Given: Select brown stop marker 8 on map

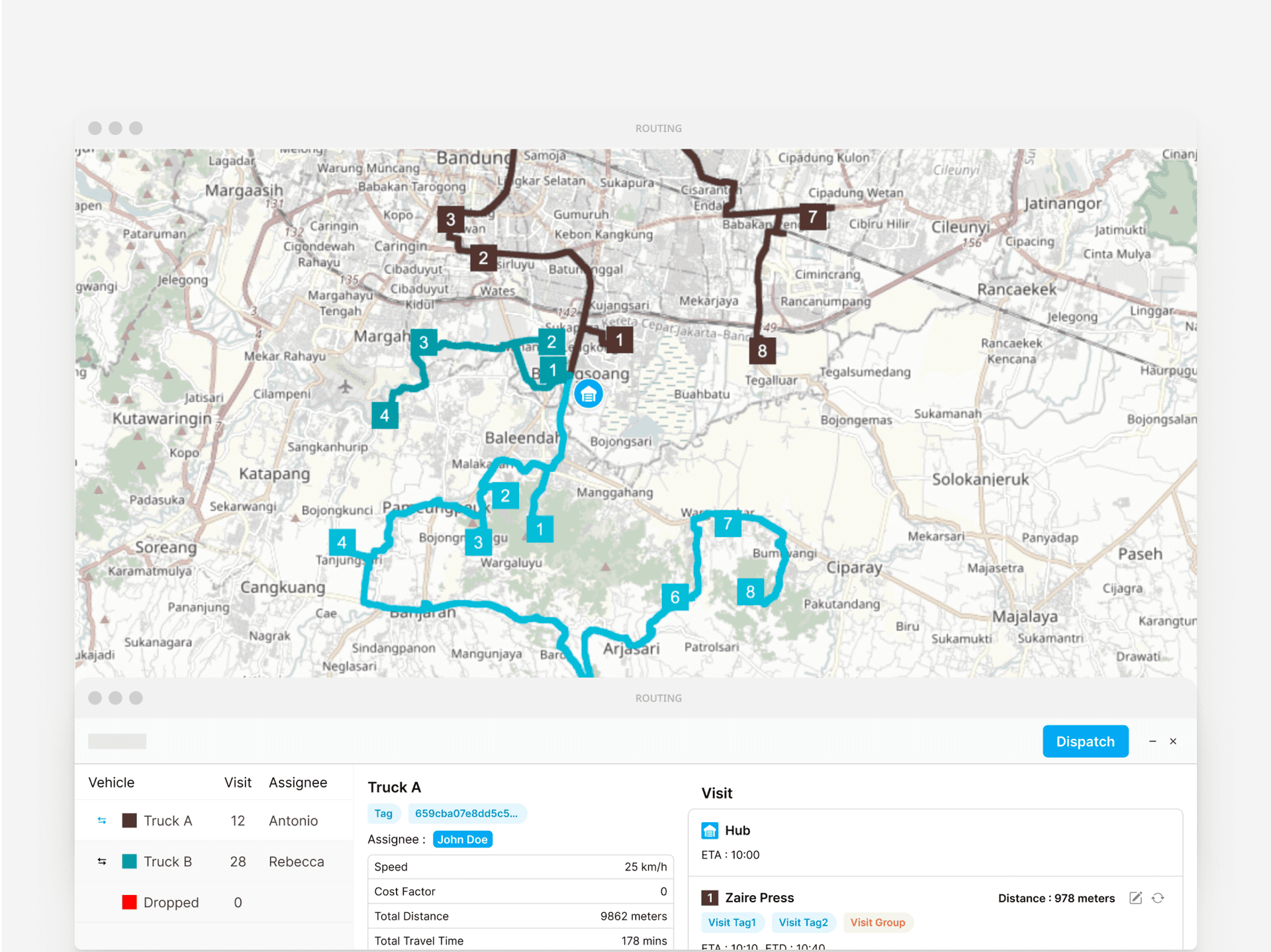Looking at the screenshot, I should (762, 351).
